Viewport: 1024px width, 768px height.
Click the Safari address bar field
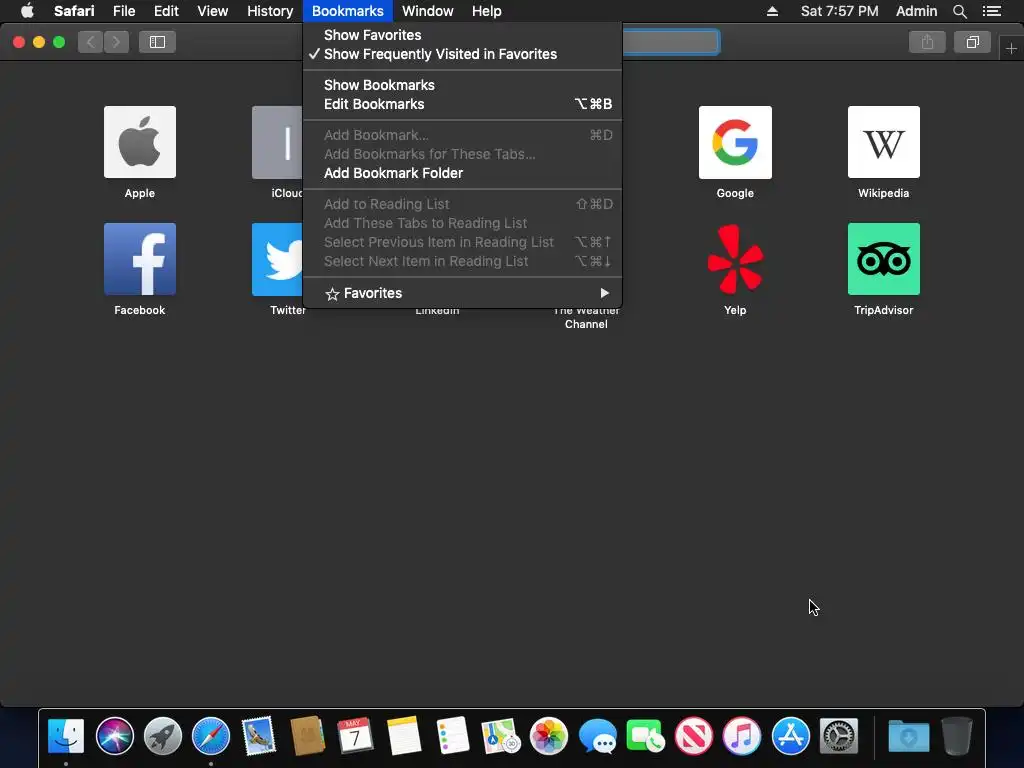(670, 42)
